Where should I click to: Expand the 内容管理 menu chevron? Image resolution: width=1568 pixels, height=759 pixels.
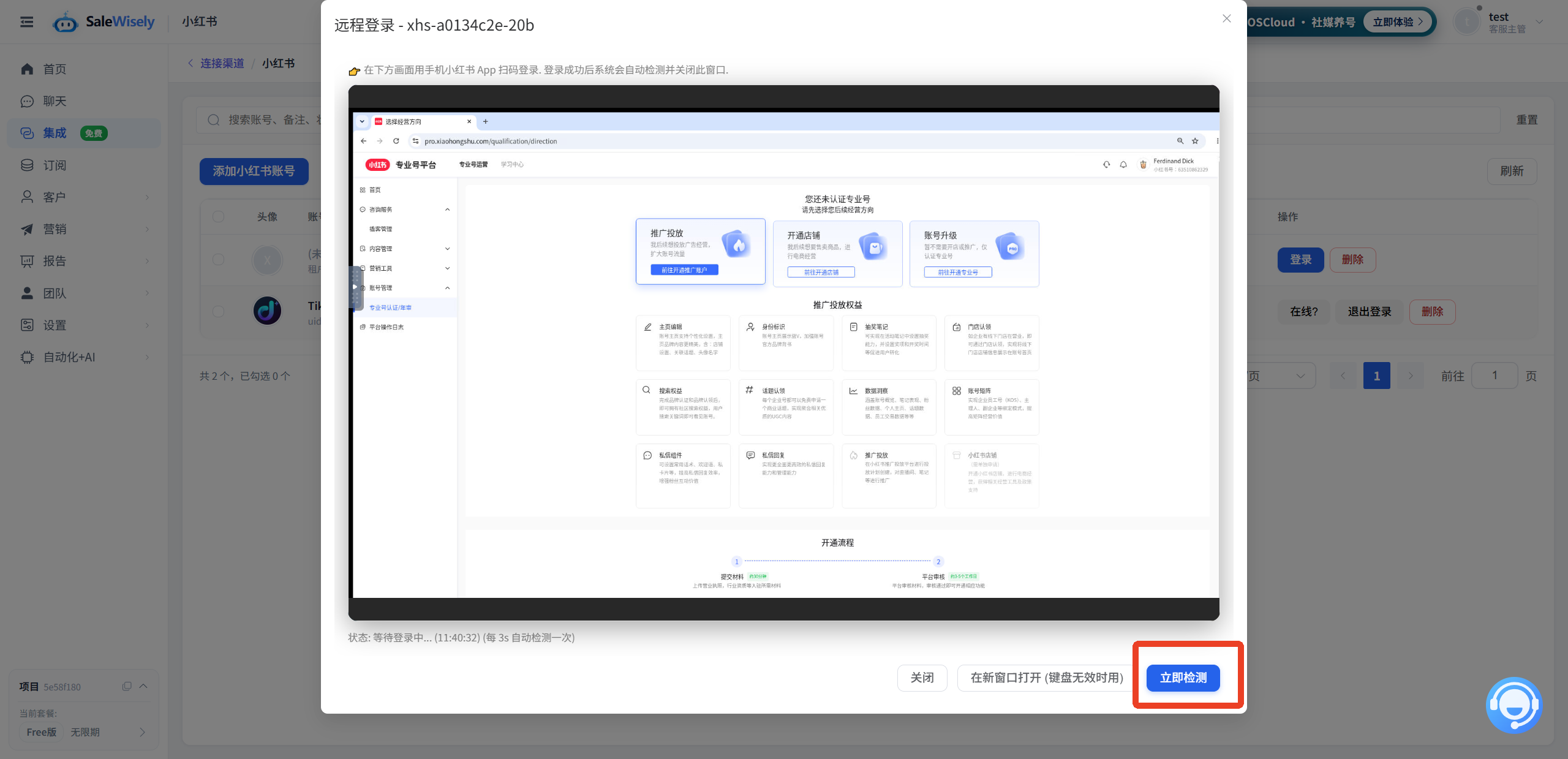[448, 249]
